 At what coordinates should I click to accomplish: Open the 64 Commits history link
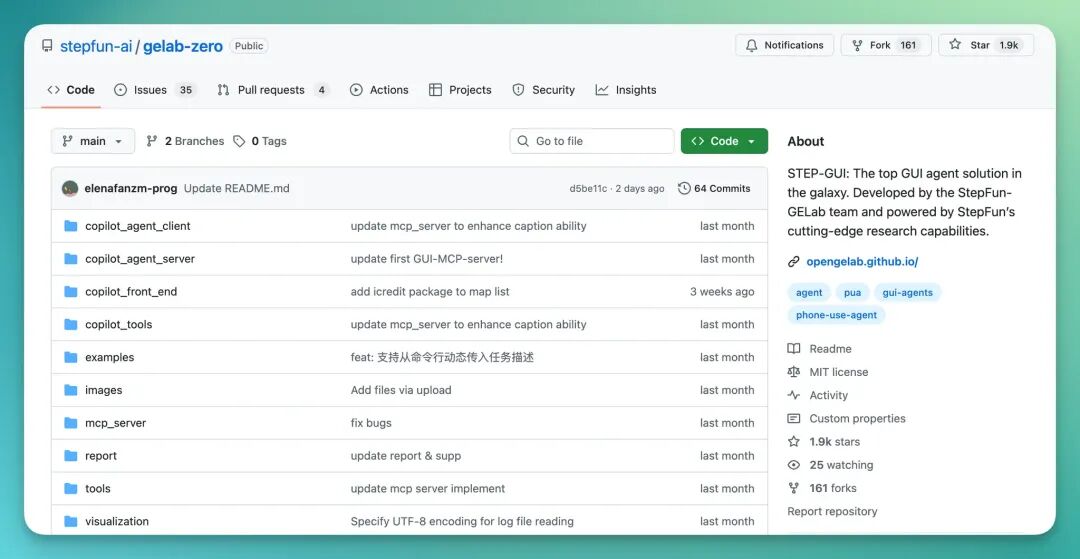point(714,188)
